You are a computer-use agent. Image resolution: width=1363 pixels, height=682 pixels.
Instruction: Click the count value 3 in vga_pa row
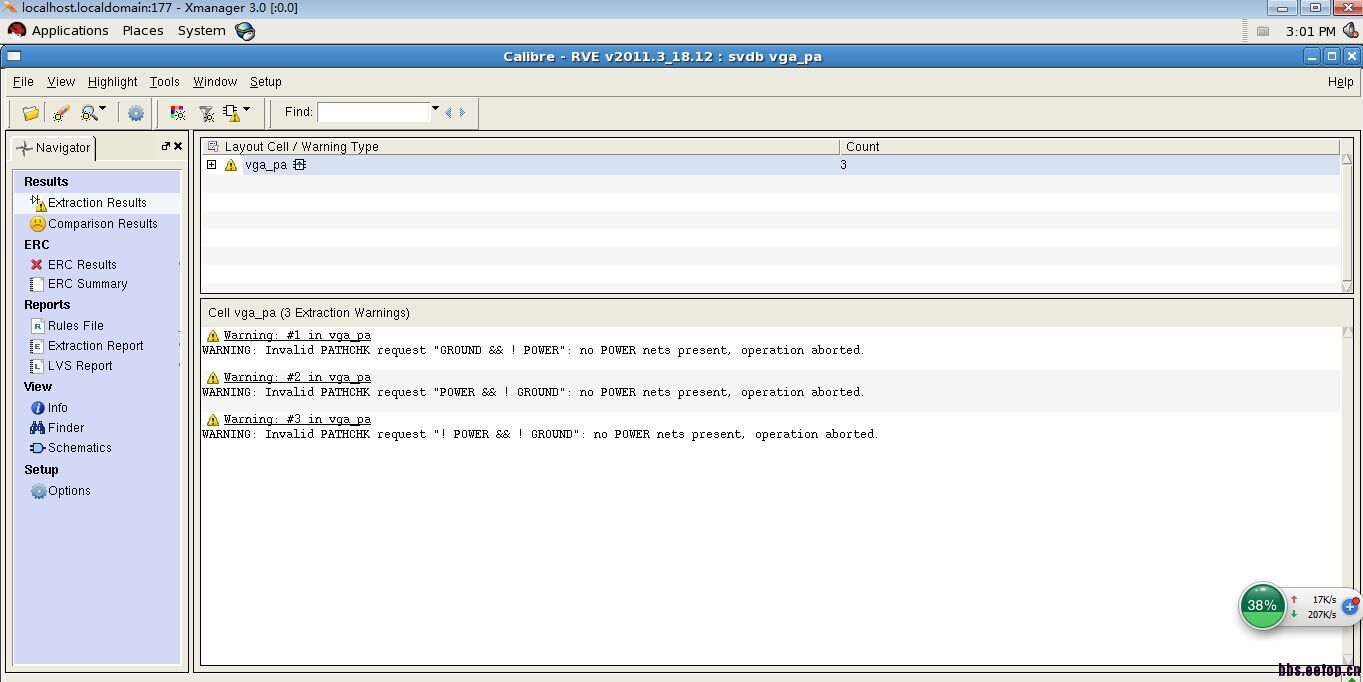(x=843, y=165)
